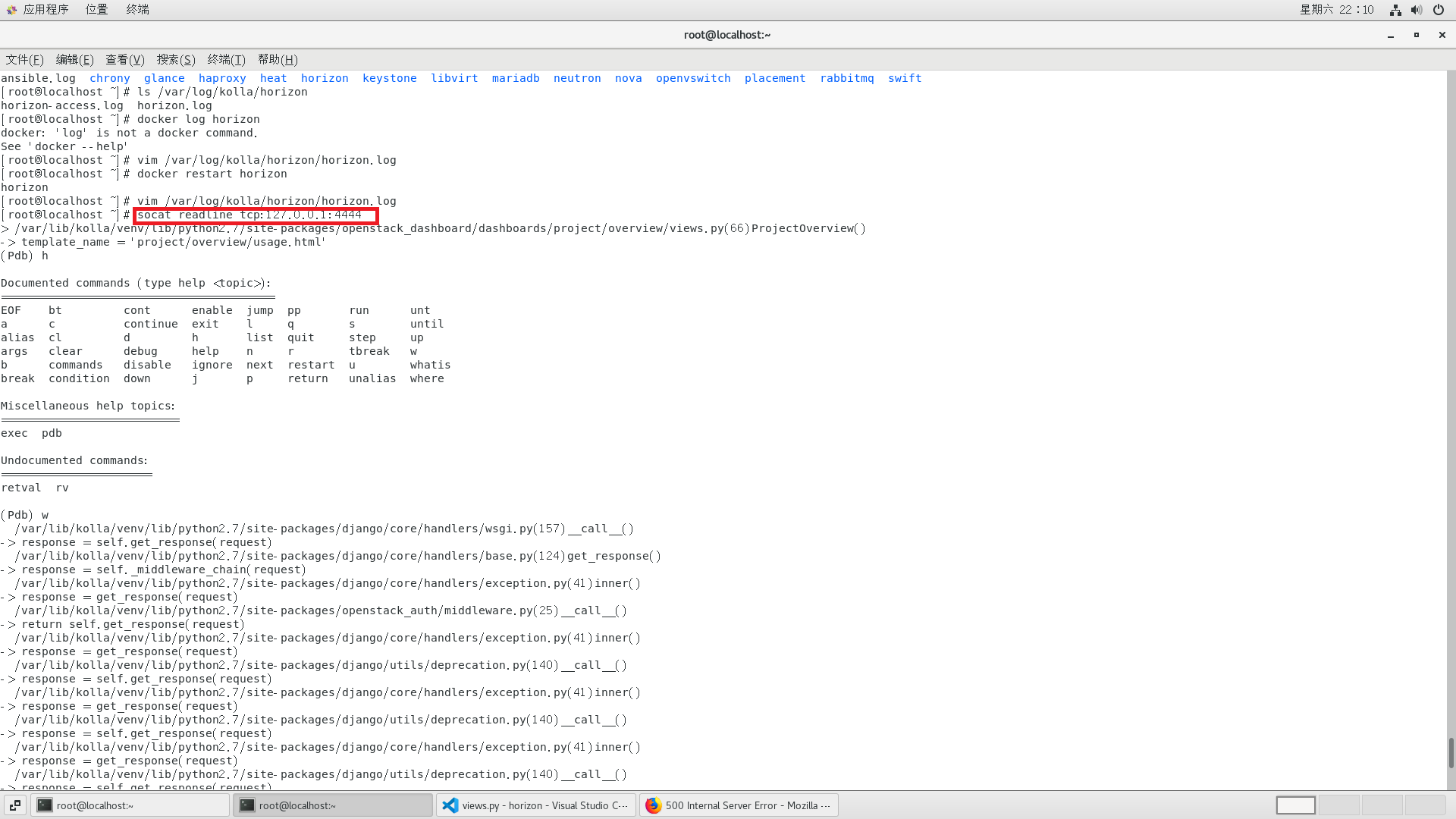Viewport: 1456px width, 819px height.
Task: Click the volume speaker icon on top panel
Action: click(1417, 10)
